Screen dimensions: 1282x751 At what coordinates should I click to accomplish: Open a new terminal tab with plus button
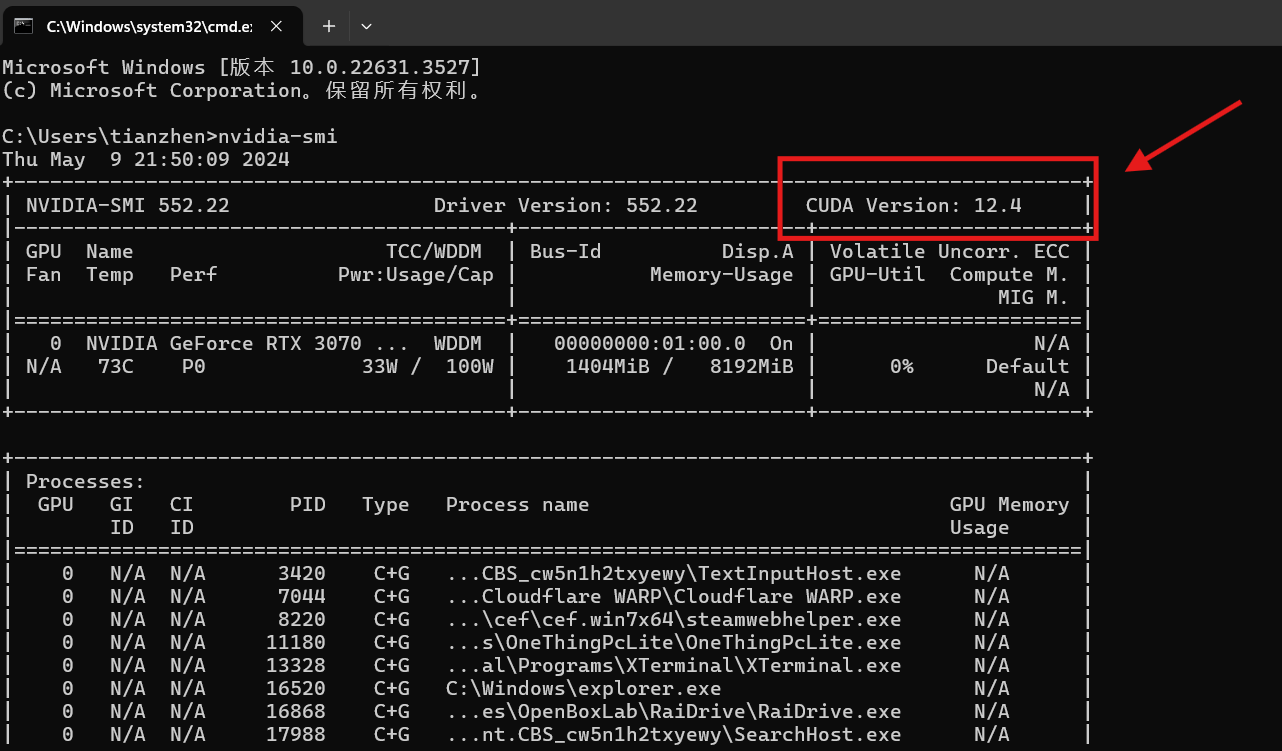[329, 26]
